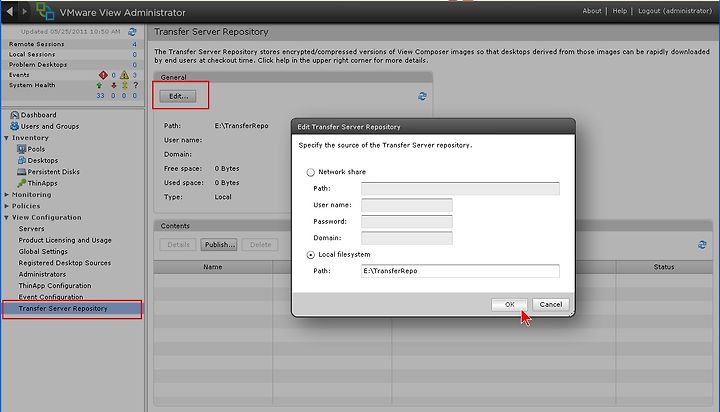The image size is (720, 412).
Task: Cancel the Edit Transfer Server Repository dialog
Action: pyautogui.click(x=551, y=305)
